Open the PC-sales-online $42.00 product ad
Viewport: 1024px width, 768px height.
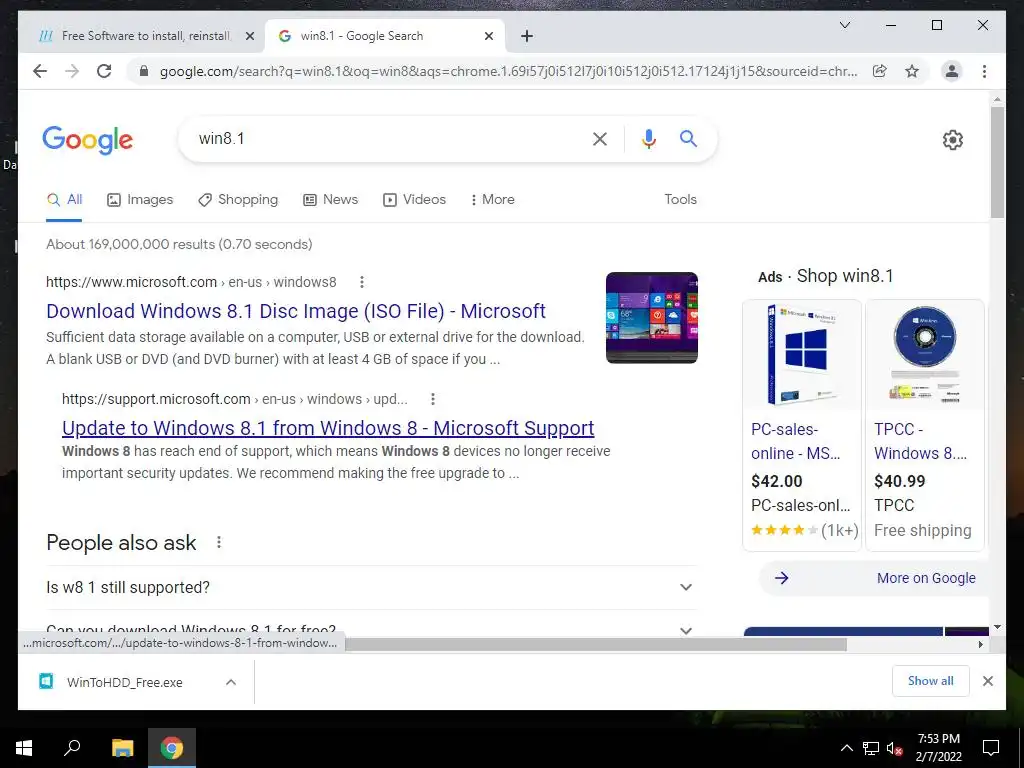(x=802, y=425)
